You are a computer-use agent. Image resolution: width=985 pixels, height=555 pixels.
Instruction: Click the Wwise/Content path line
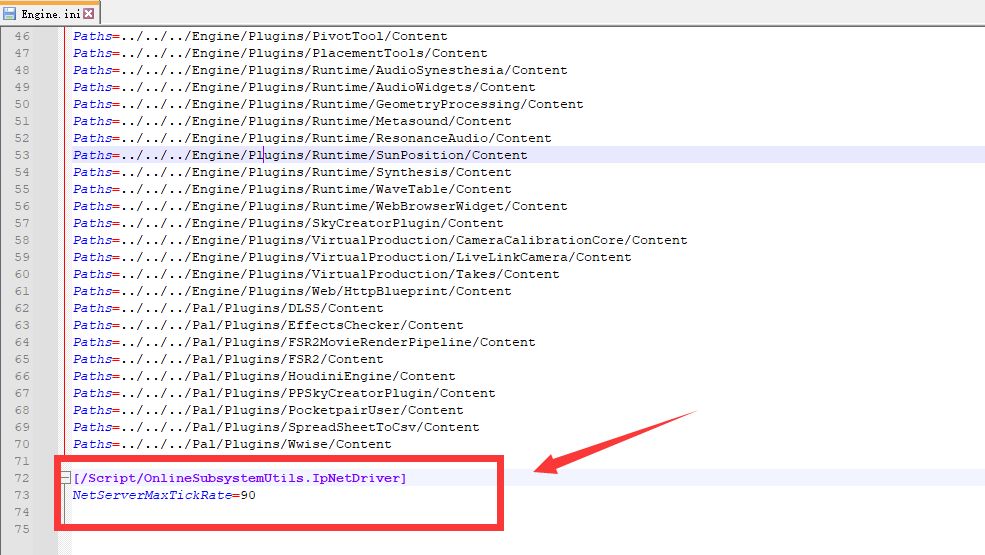pos(232,443)
